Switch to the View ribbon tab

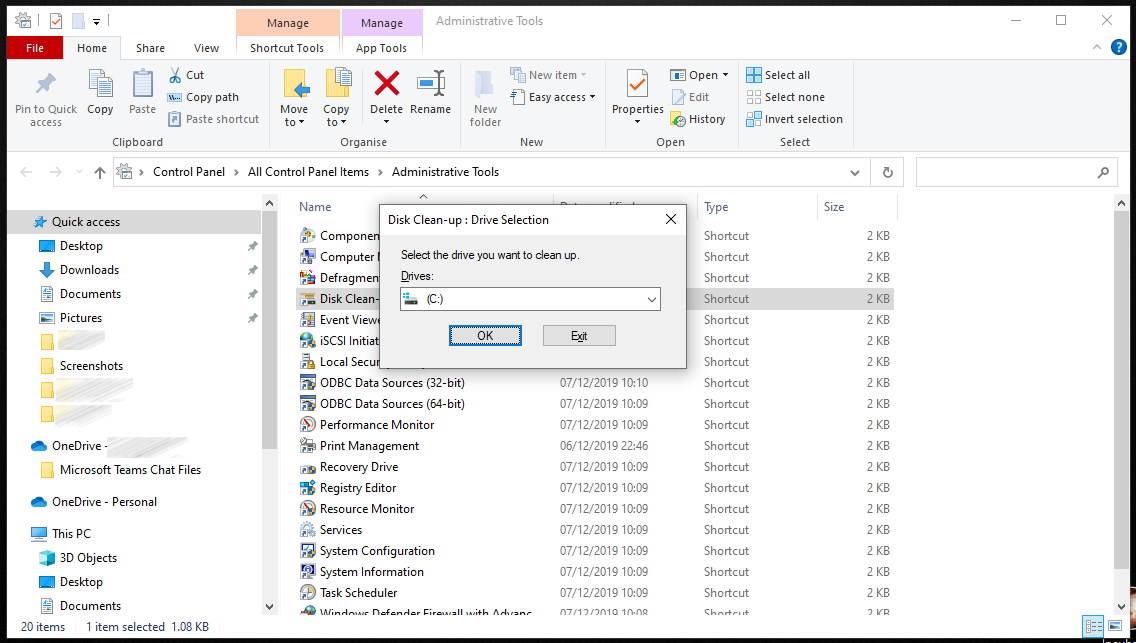(206, 47)
